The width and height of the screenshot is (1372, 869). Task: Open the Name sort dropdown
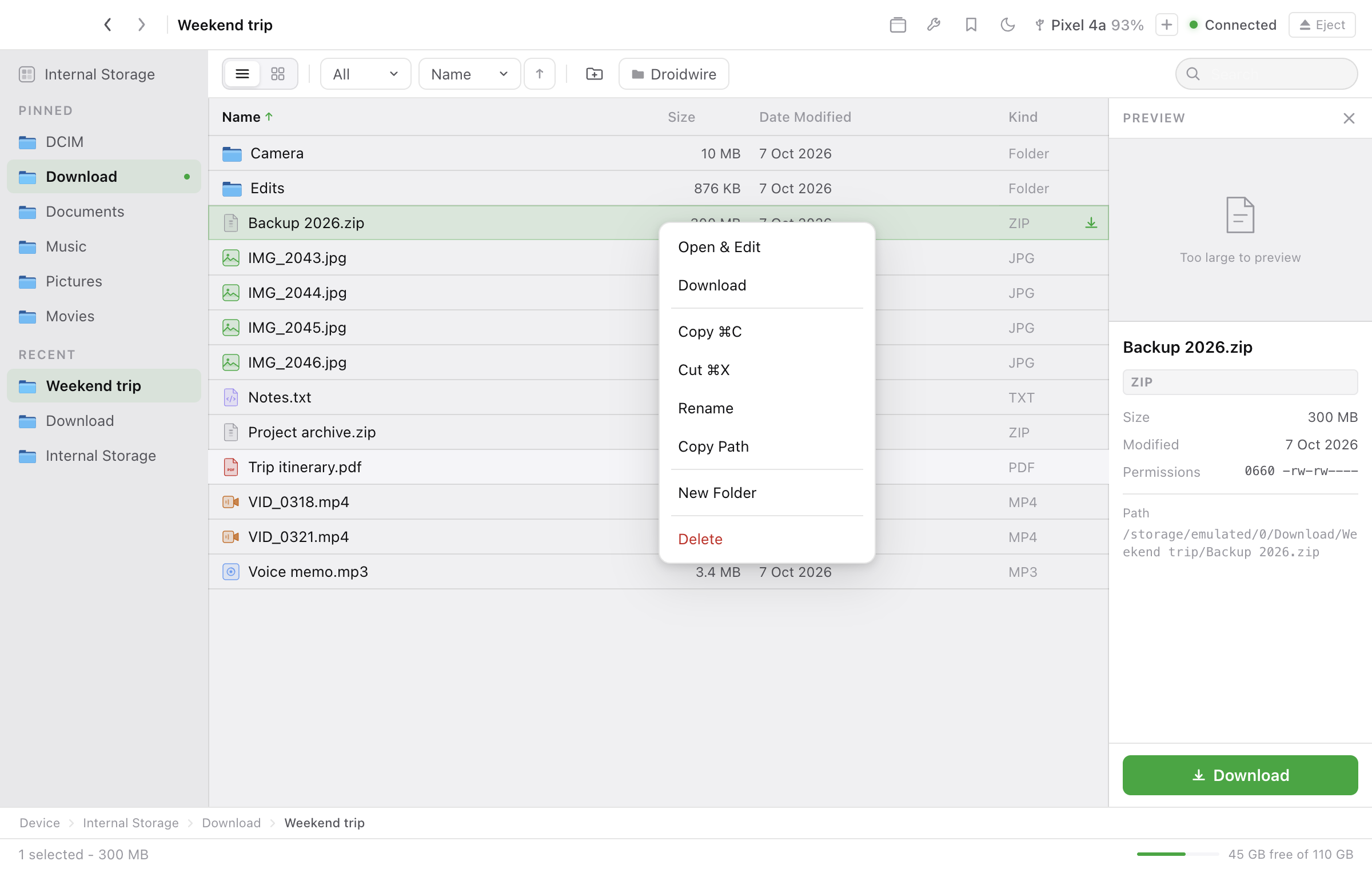(469, 74)
